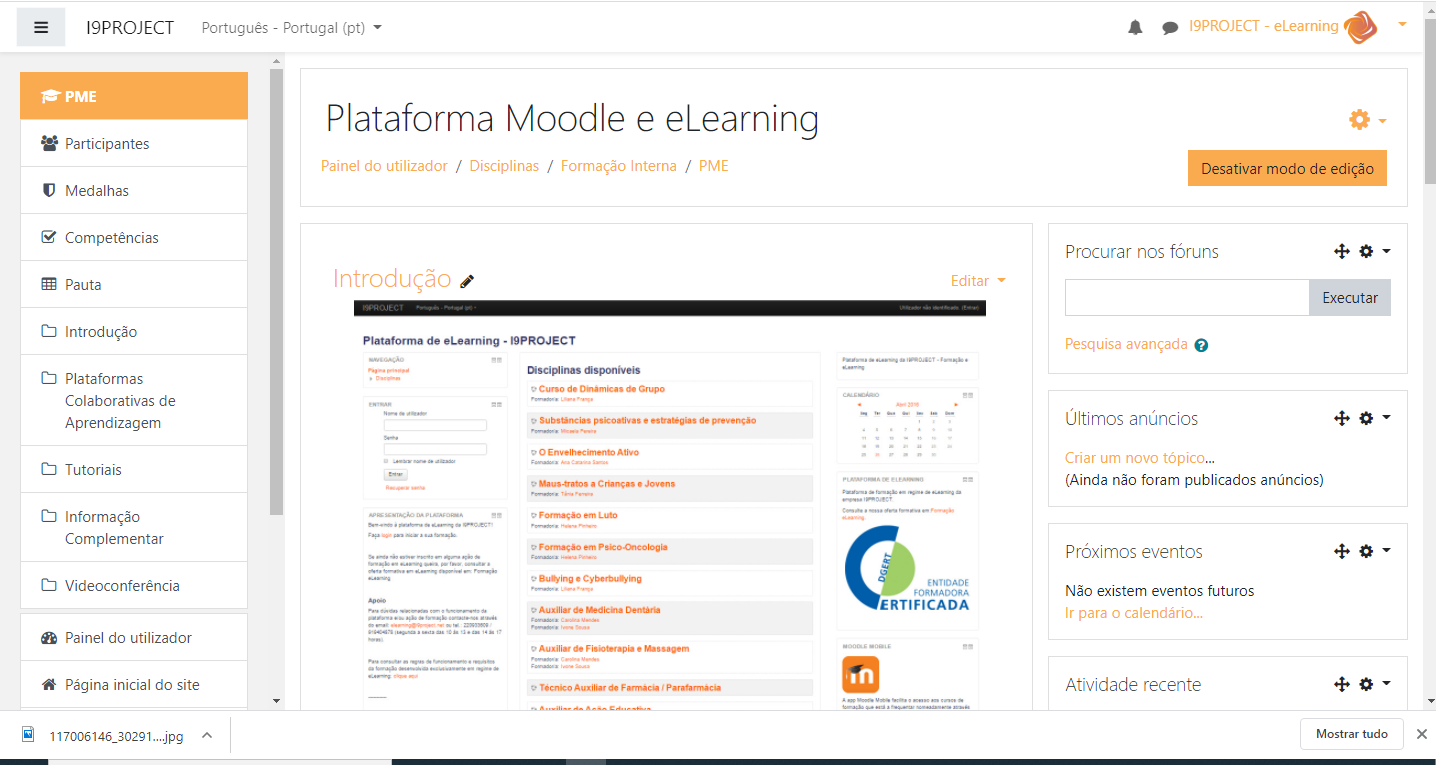Open Competências in the sidebar
The height and width of the screenshot is (765, 1436).
[134, 237]
